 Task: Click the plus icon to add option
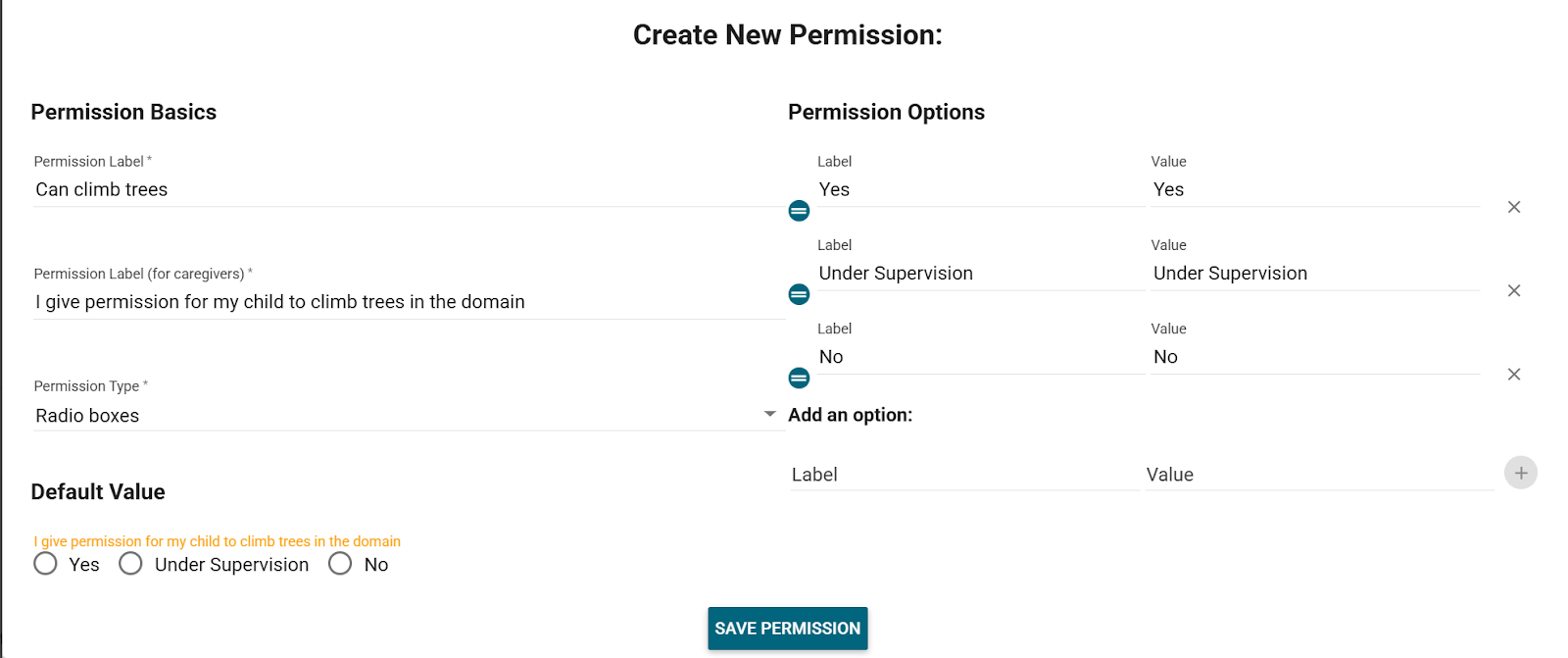coord(1520,473)
